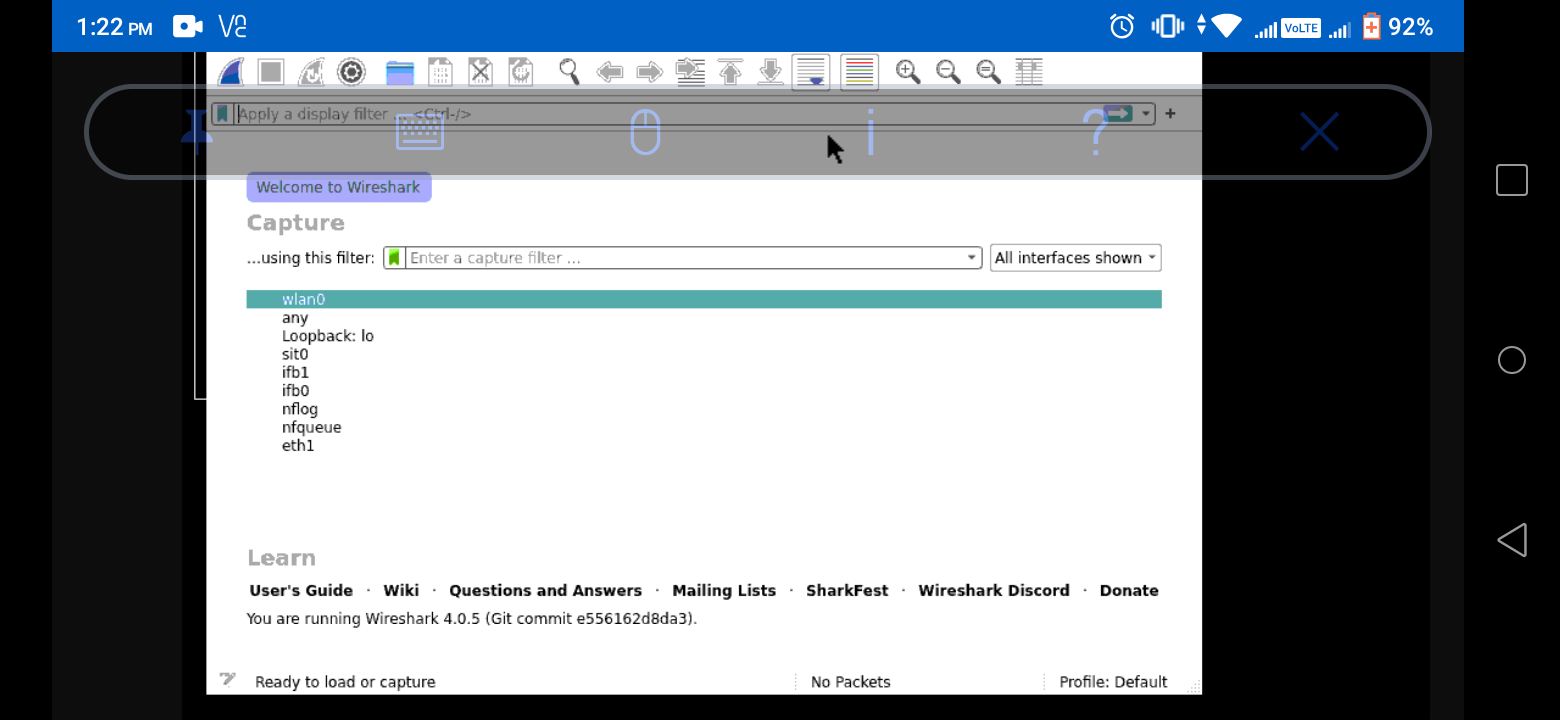Open Wiki link

tap(401, 591)
